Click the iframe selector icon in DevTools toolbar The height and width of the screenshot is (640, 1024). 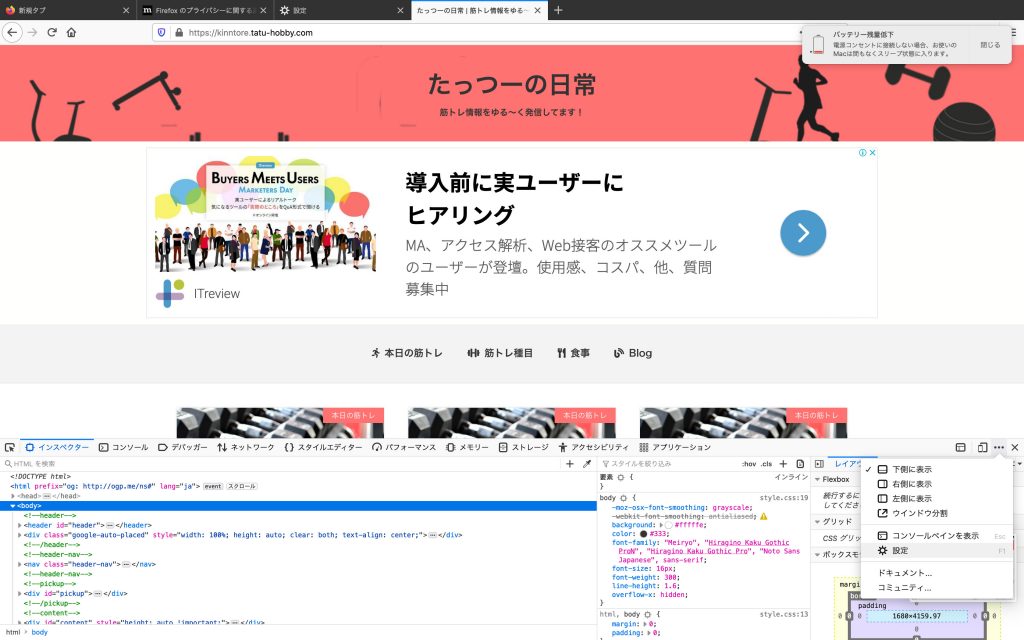click(960, 447)
